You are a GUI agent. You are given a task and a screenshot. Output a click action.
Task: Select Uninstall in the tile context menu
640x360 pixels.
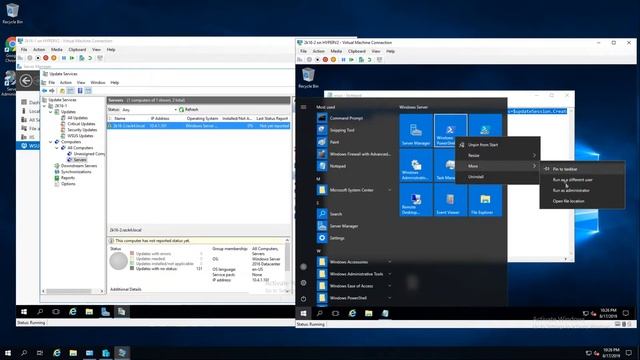click(498, 177)
